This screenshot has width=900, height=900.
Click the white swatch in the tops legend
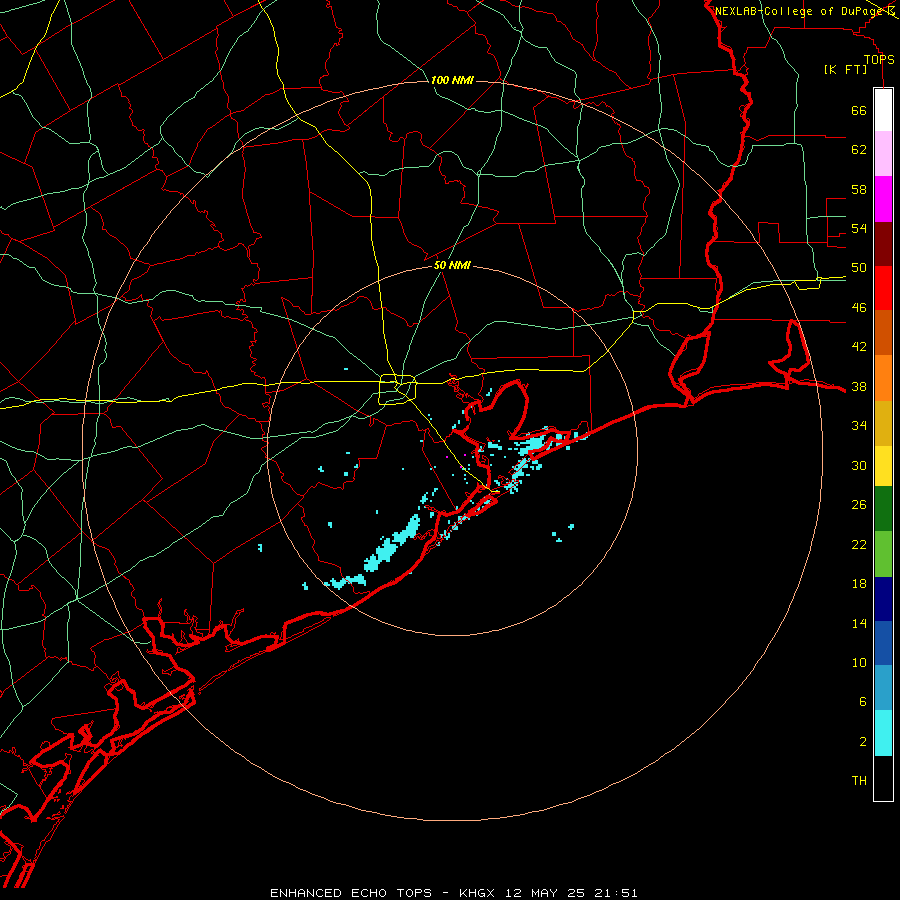coord(883,110)
